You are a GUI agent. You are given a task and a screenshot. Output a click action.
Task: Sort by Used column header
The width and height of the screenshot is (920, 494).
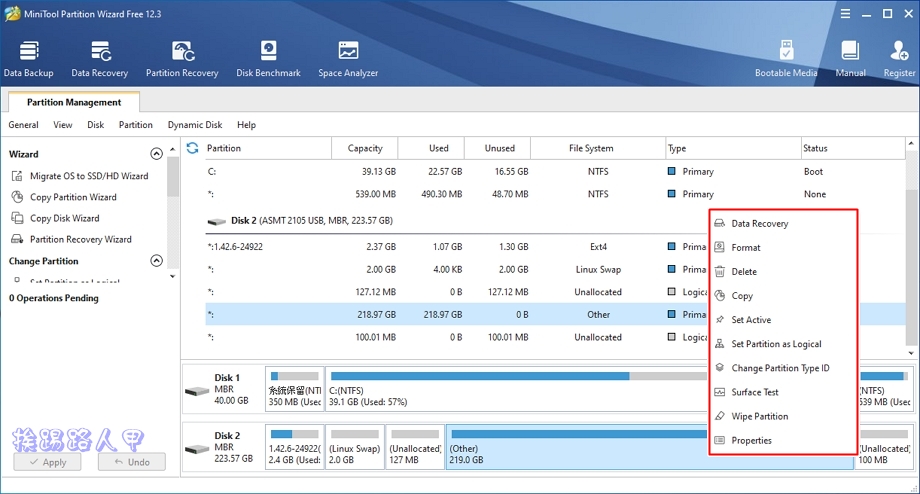[x=431, y=148]
